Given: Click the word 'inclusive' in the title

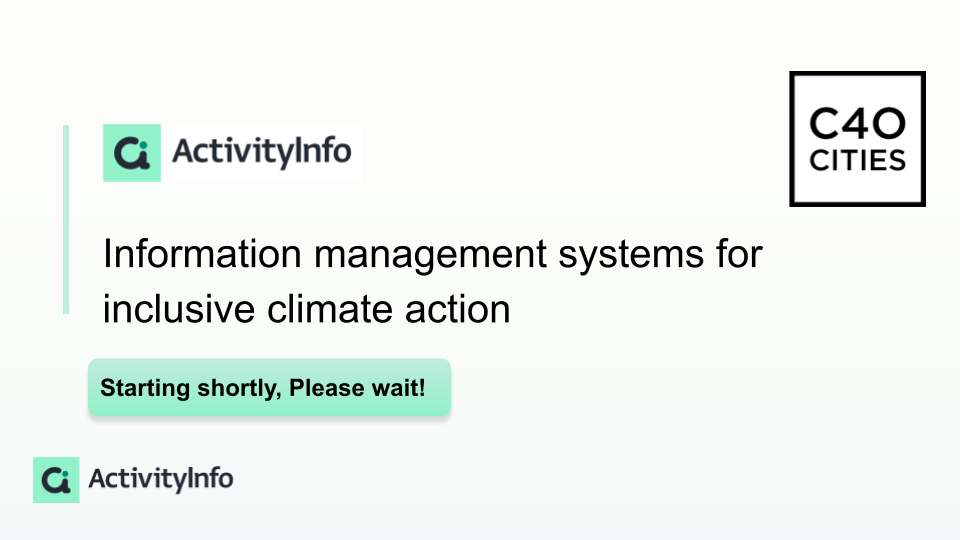Looking at the screenshot, I should click(179, 309).
